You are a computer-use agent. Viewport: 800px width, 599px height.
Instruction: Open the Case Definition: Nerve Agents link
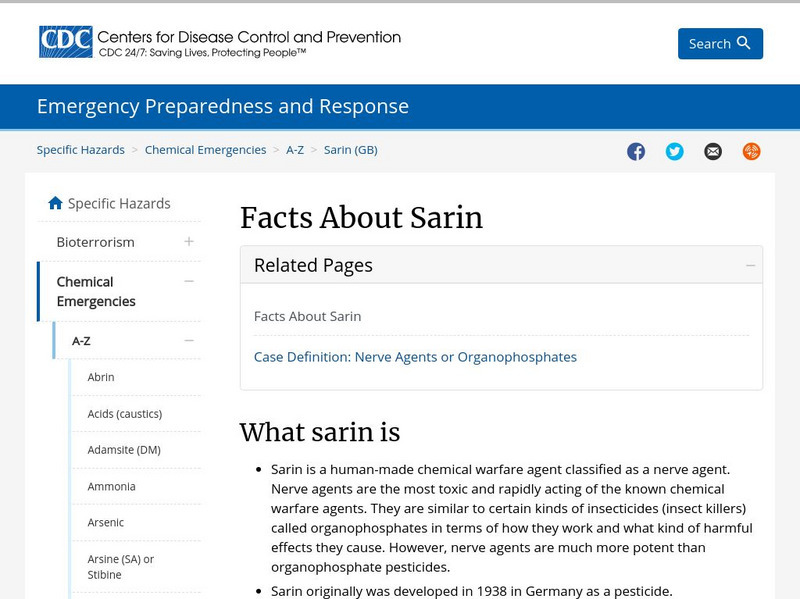click(x=414, y=356)
